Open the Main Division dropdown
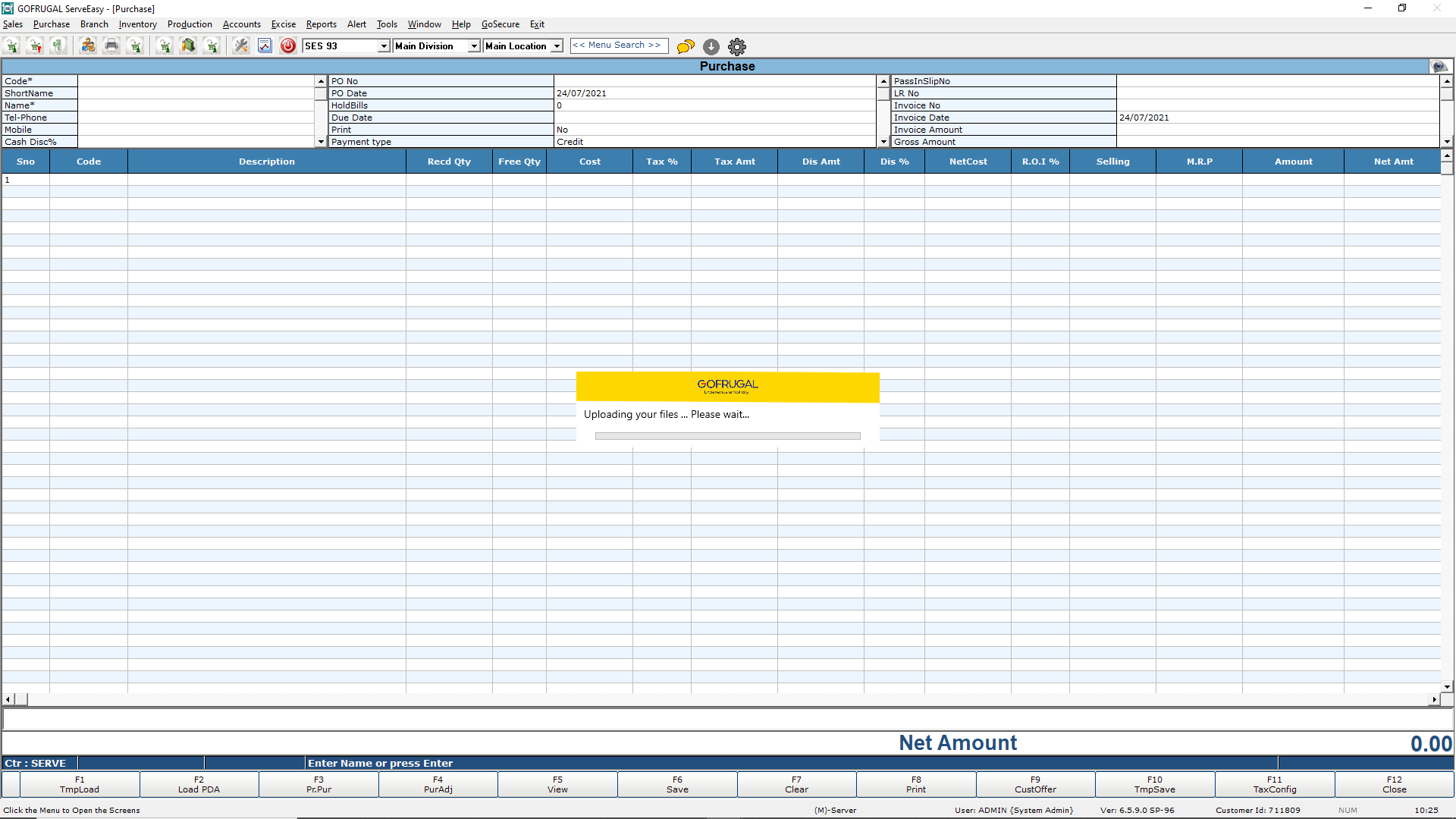Viewport: 1456px width, 819px height. point(474,46)
